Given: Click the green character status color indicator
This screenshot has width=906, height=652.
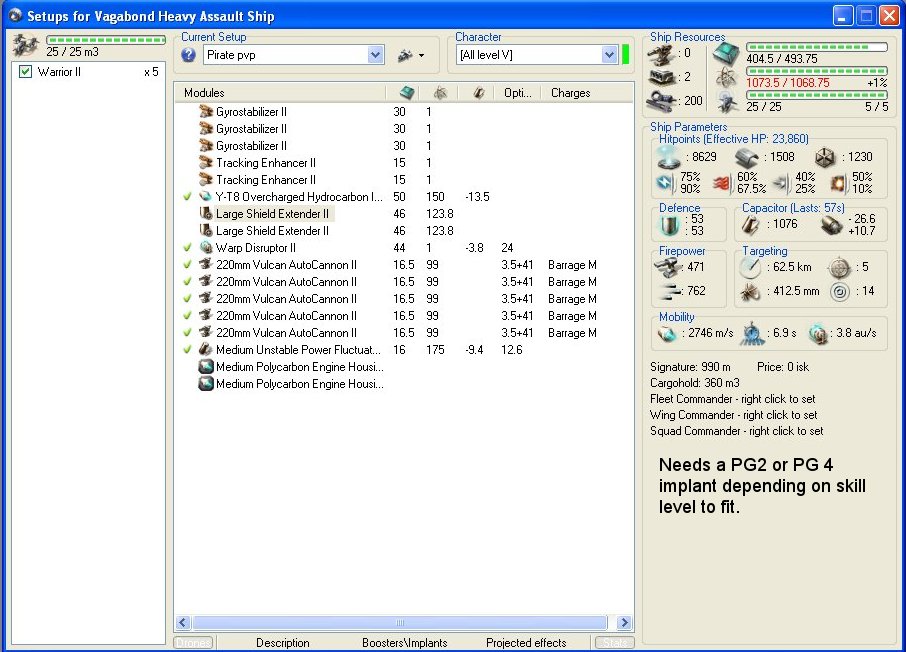Looking at the screenshot, I should click(626, 55).
